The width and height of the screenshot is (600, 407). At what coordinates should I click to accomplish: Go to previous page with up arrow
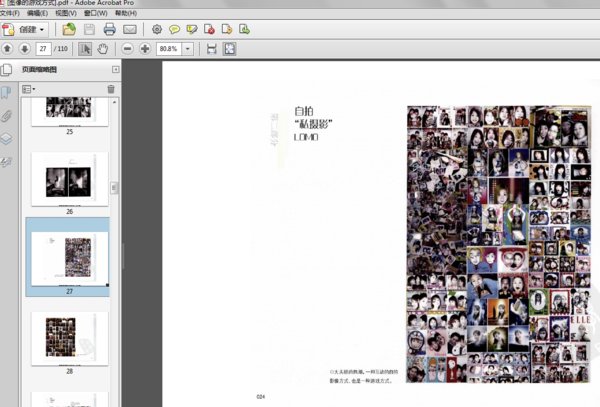tap(7, 49)
